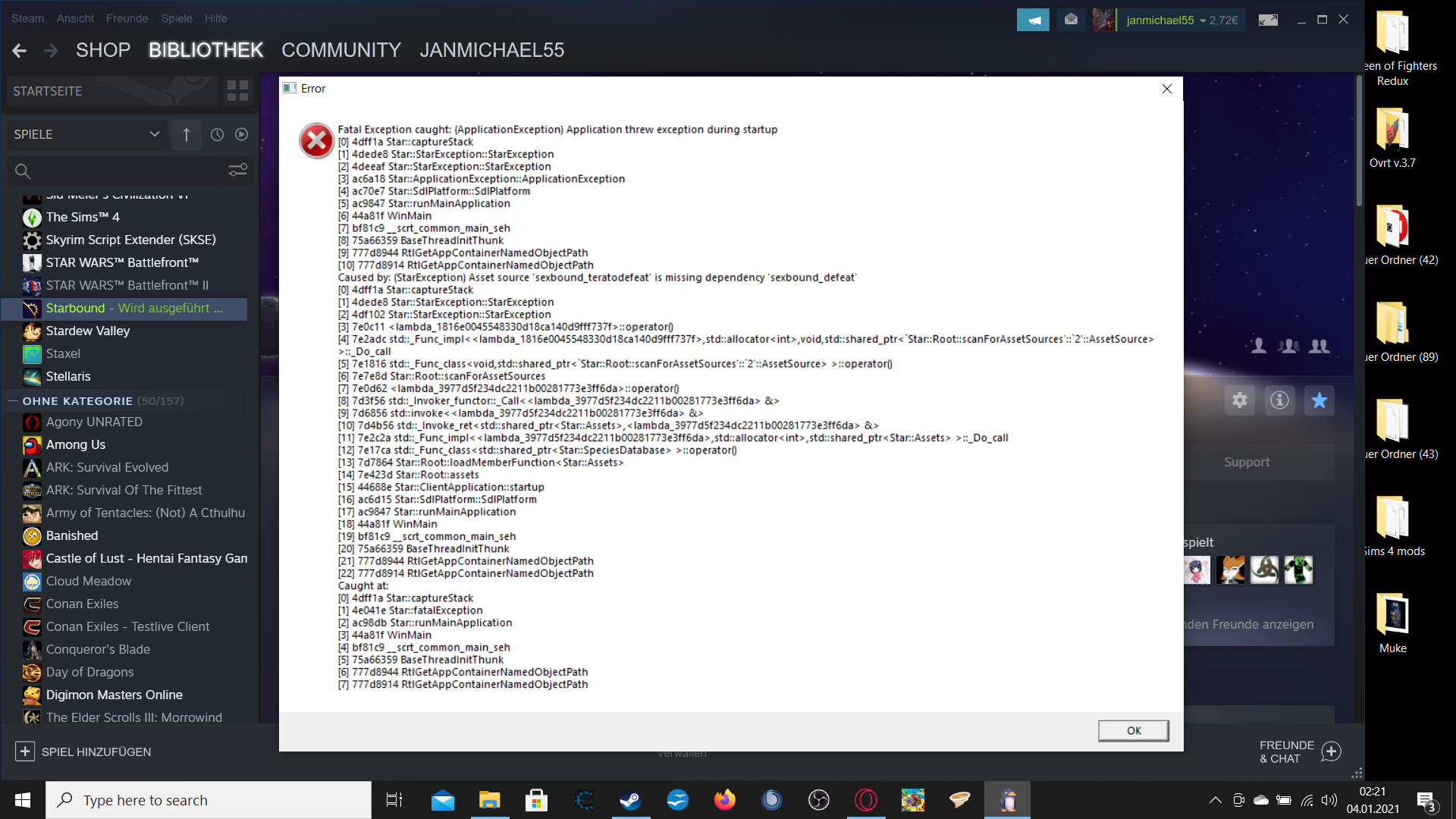This screenshot has width=1456, height=819.
Task: Go to the COMMUNITY tab
Action: click(341, 51)
